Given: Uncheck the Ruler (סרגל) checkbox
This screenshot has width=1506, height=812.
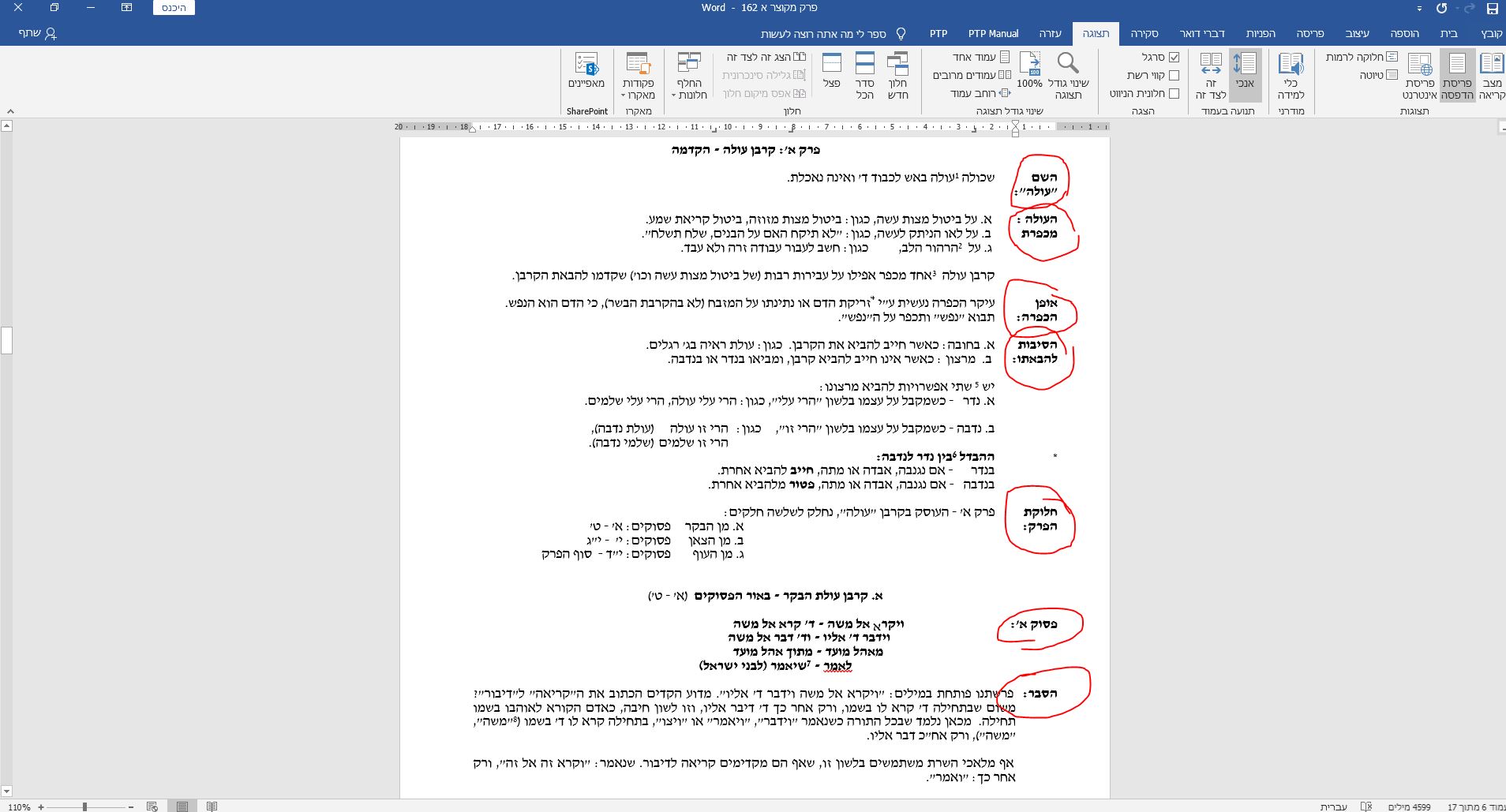Looking at the screenshot, I should click(1174, 56).
